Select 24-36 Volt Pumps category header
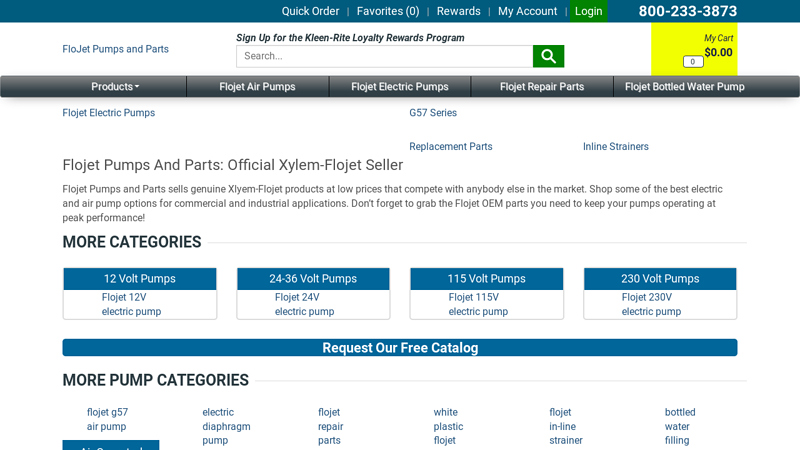The height and width of the screenshot is (450, 800). [x=313, y=279]
